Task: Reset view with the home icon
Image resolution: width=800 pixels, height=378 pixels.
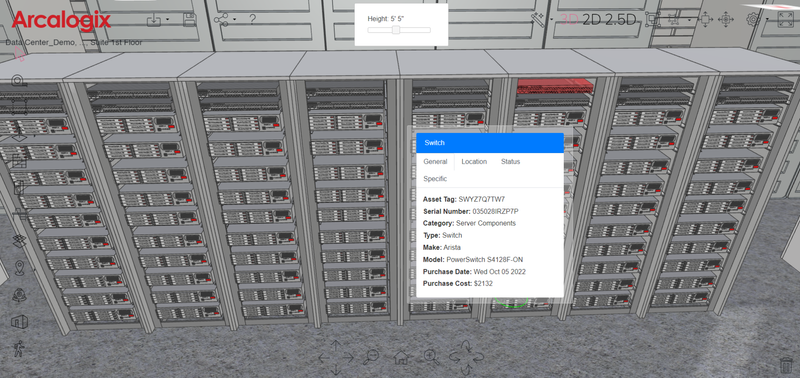Action: 401,357
